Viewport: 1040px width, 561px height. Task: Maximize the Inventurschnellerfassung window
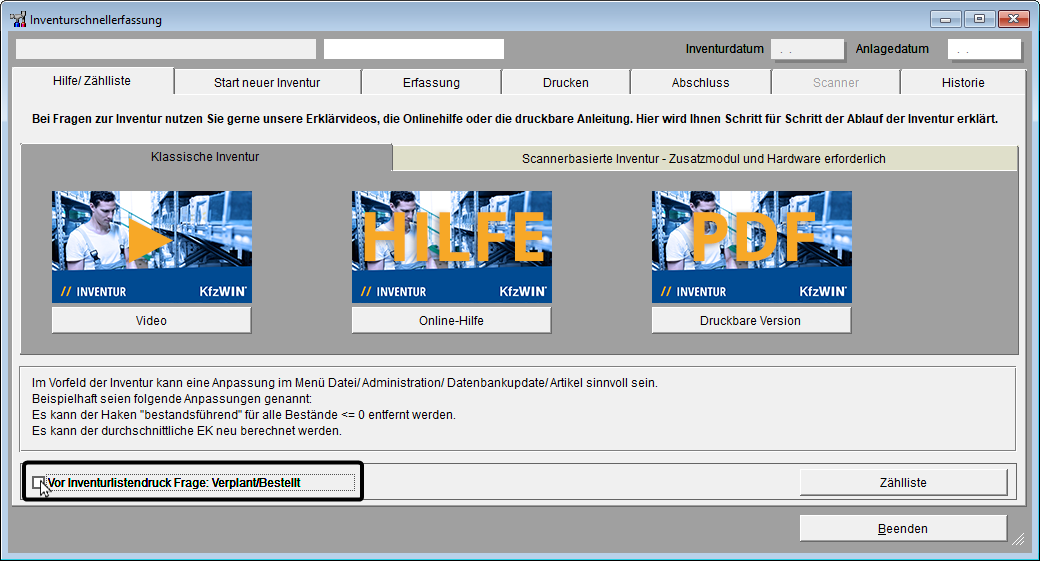coord(979,19)
